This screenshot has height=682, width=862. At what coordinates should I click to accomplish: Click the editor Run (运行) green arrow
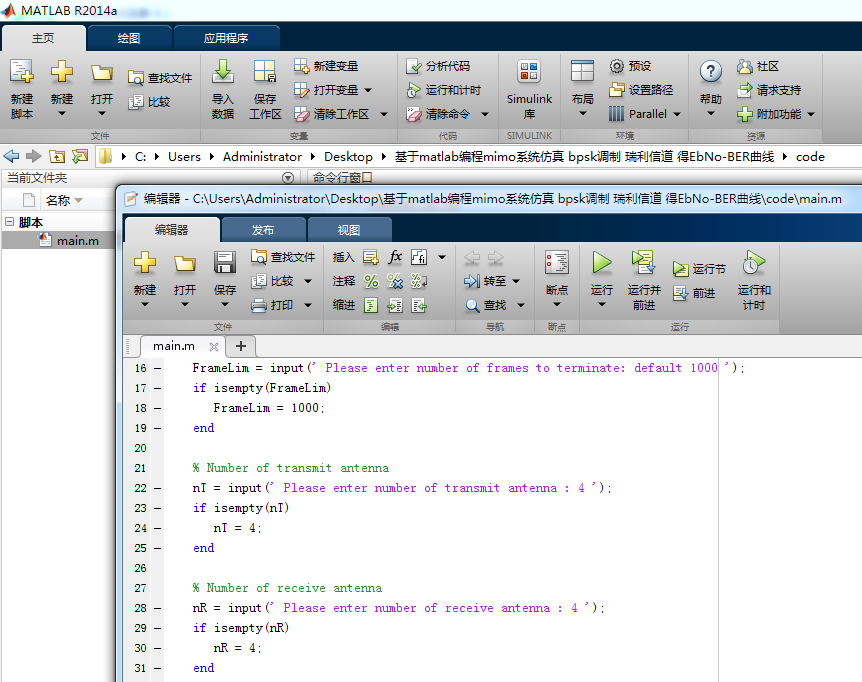click(601, 263)
